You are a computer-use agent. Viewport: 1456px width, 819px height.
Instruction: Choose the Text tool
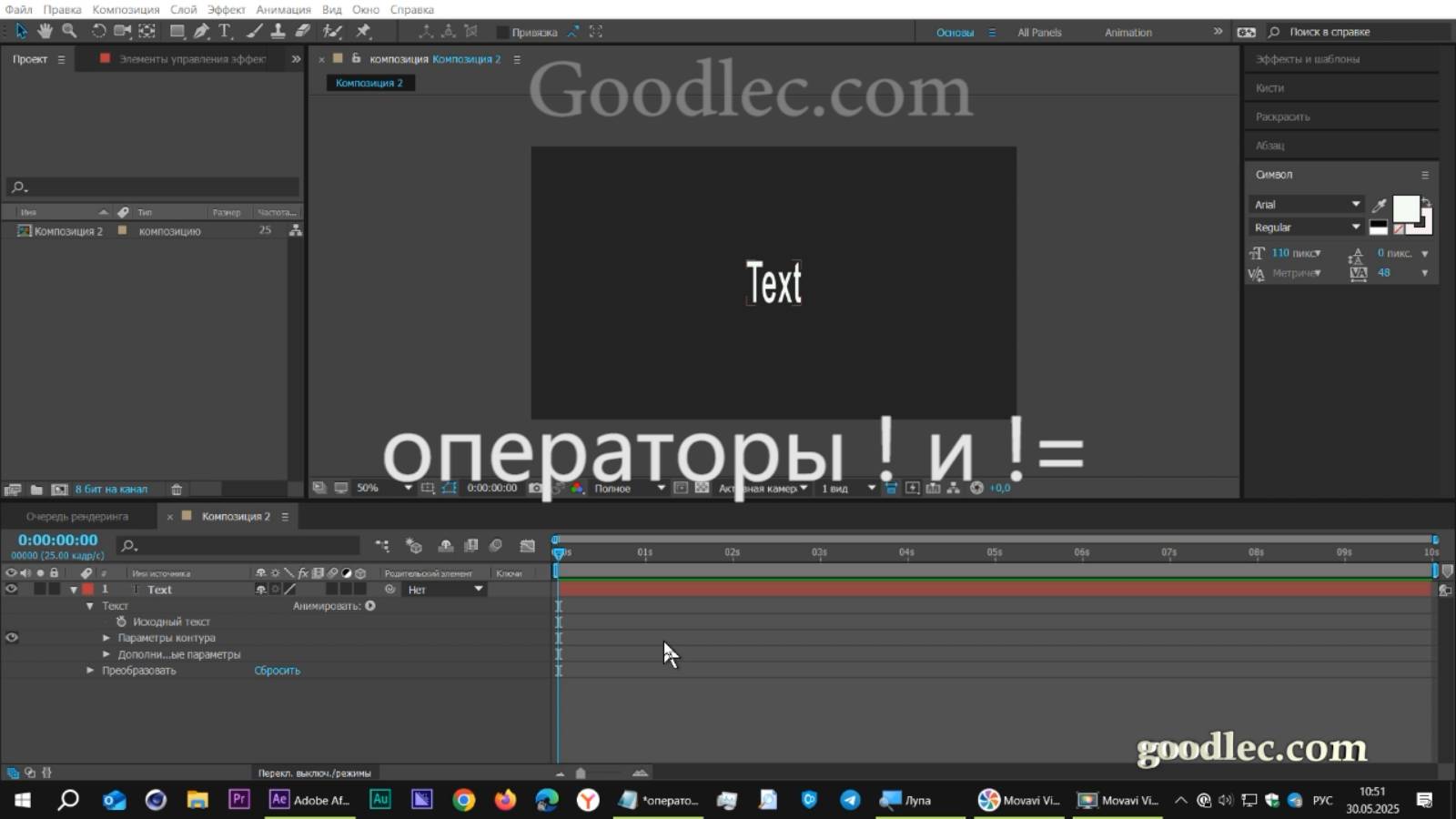[x=225, y=30]
